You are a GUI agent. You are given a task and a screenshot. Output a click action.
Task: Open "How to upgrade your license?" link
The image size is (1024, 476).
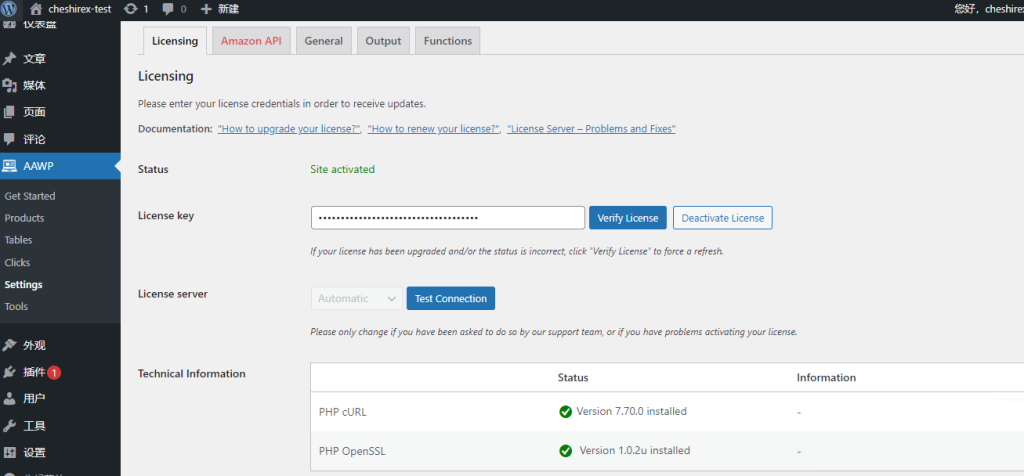click(289, 129)
